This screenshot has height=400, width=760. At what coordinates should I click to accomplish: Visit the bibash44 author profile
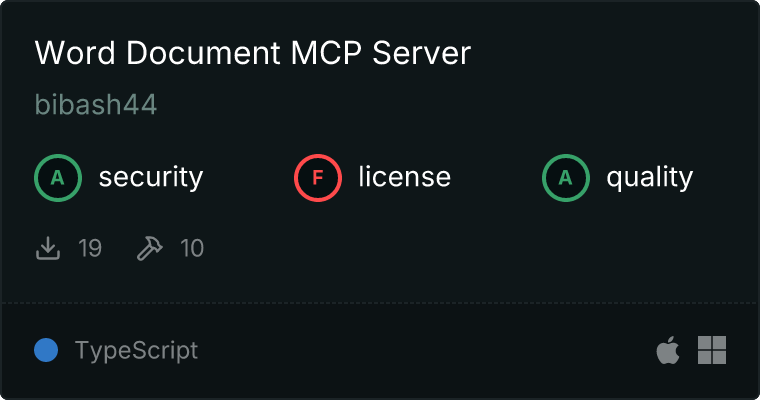click(x=96, y=105)
